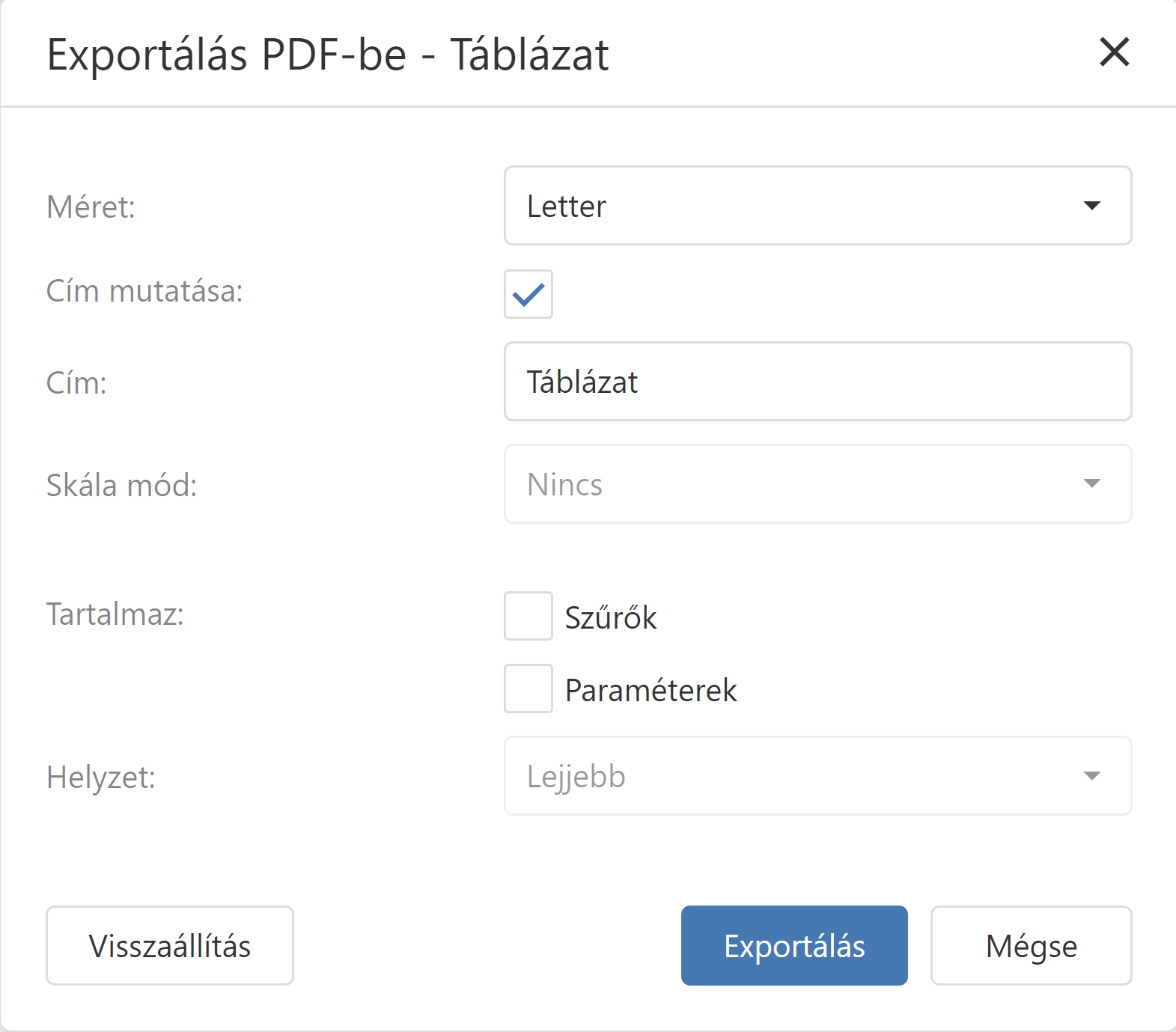Click into the Cím text field
Screen dimensions: 1176x1032
(817, 382)
